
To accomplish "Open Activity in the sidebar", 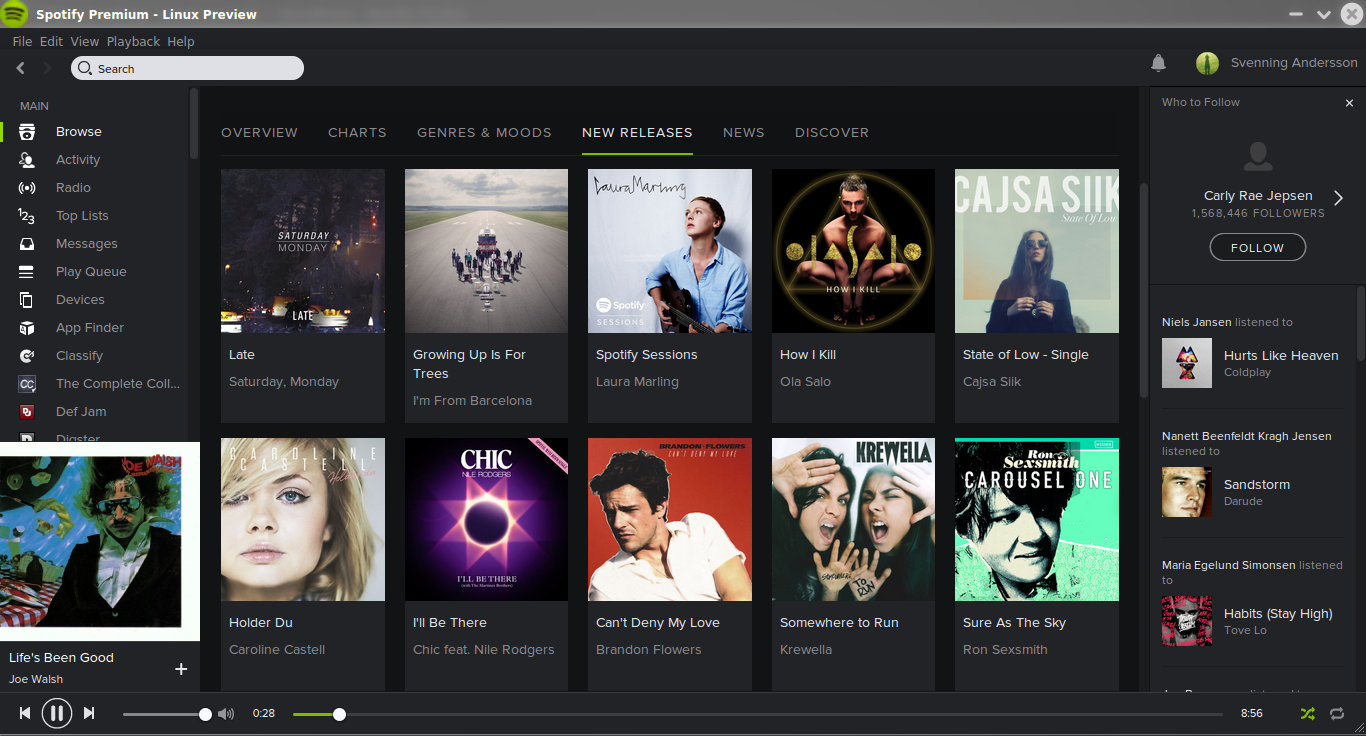I will click(78, 160).
